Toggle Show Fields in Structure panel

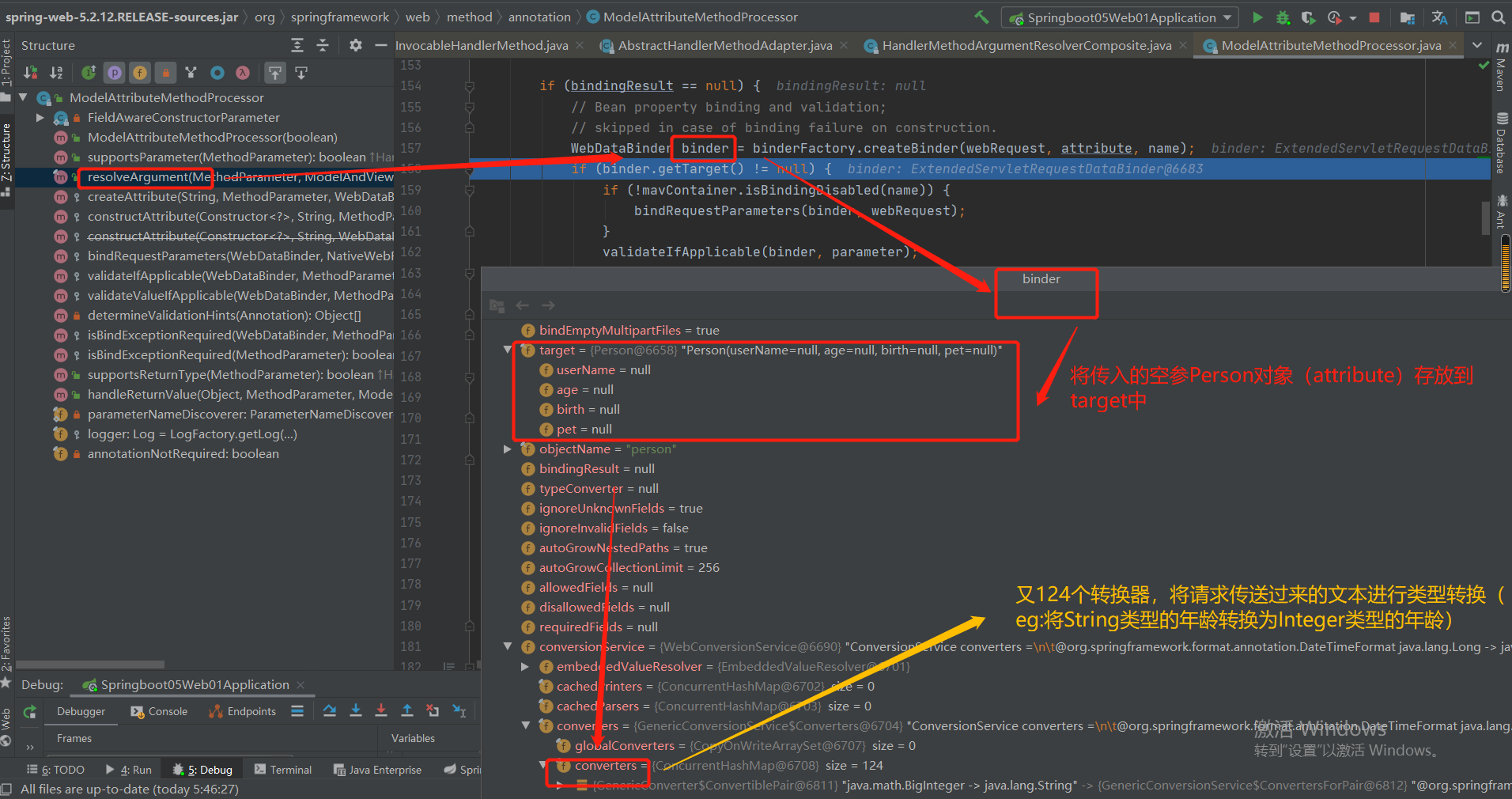[140, 73]
